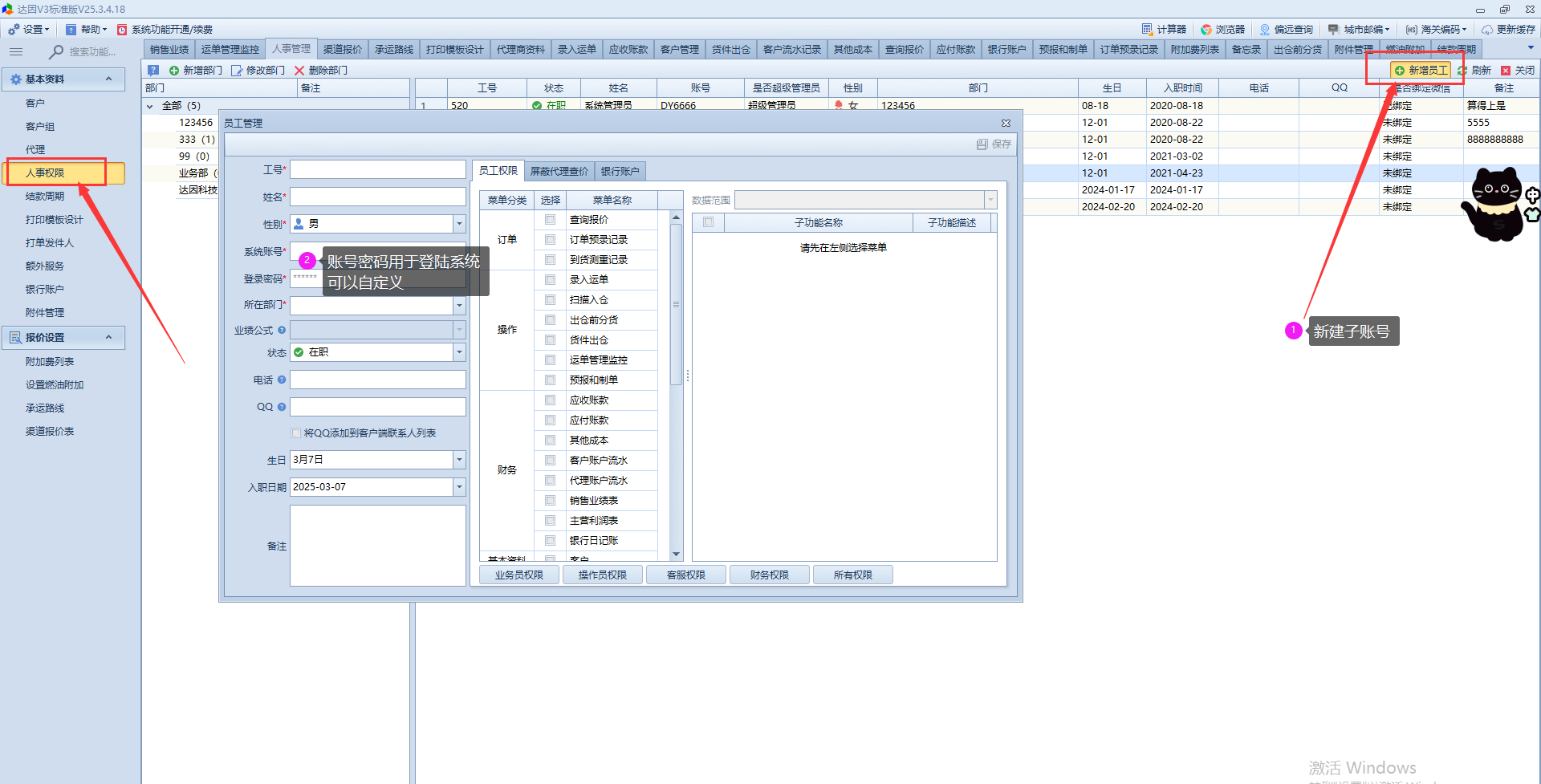Viewport: 1541px width, 784px height.
Task: Click the 所有权限 button
Action: click(x=852, y=575)
